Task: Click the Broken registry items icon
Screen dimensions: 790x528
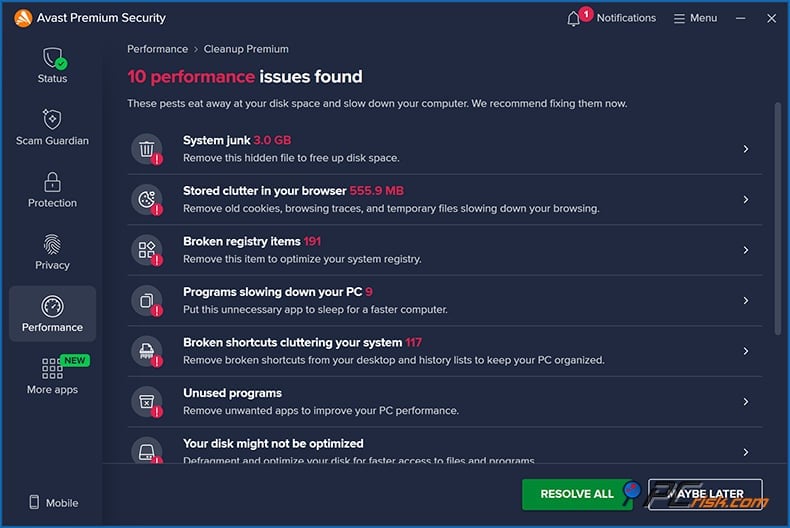Action: pyautogui.click(x=147, y=250)
